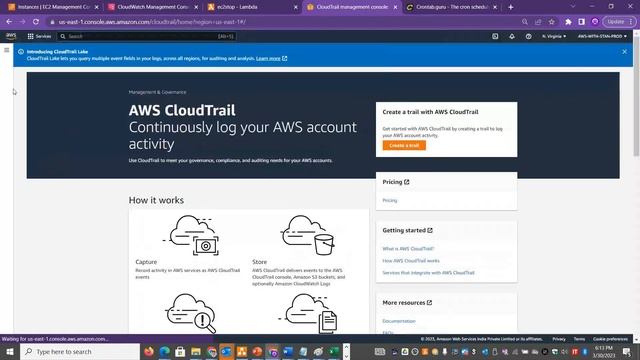This screenshot has width=640, height=360.
Task: Click the browser address bar URL
Action: pyautogui.click(x=152, y=22)
